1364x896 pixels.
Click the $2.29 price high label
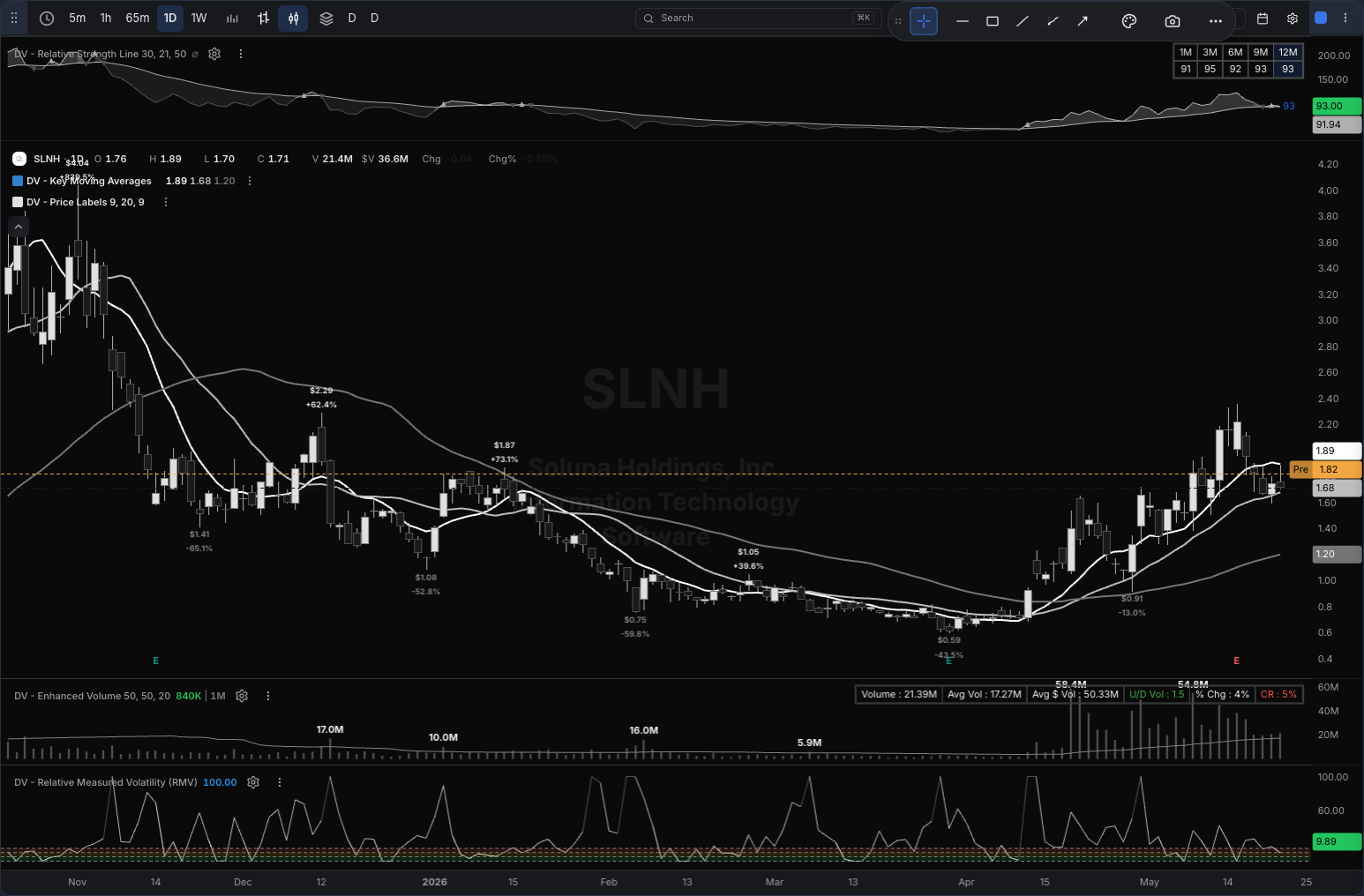[321, 390]
